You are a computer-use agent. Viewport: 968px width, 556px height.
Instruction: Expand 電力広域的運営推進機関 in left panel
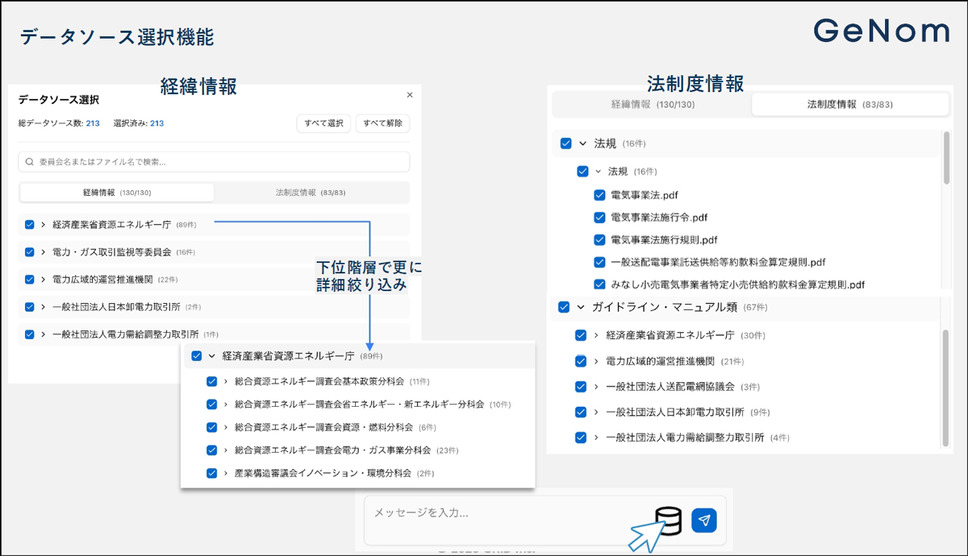[x=43, y=279]
